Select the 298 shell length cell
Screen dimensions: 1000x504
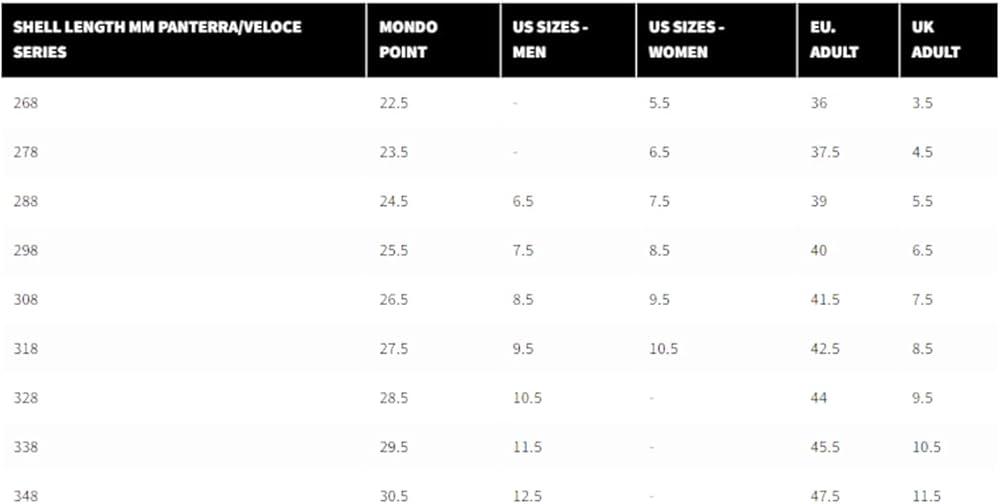click(x=26, y=250)
